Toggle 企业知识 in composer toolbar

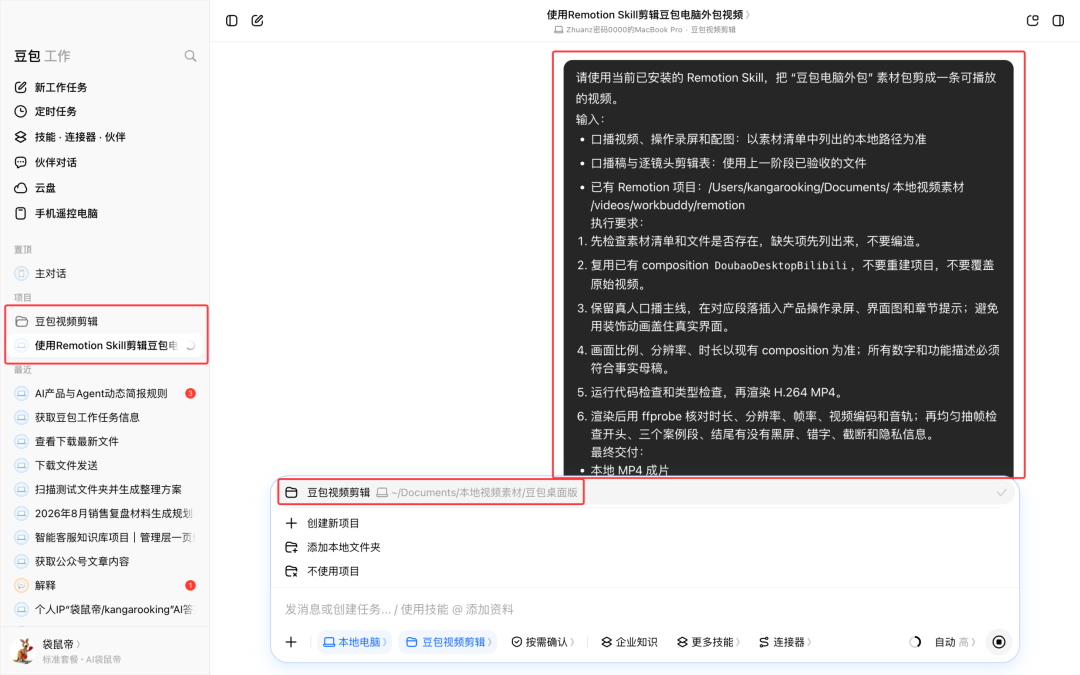point(629,642)
